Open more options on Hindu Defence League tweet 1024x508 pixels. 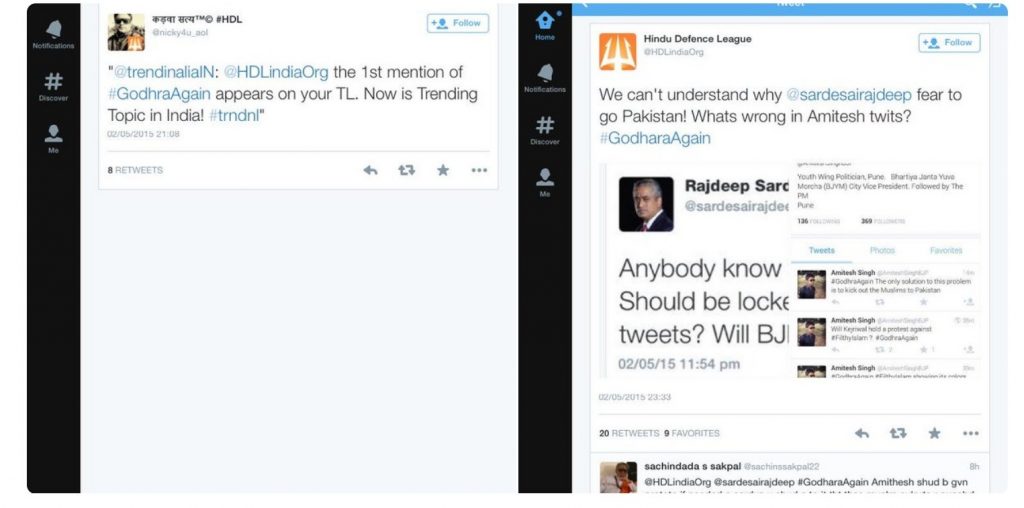click(970, 434)
